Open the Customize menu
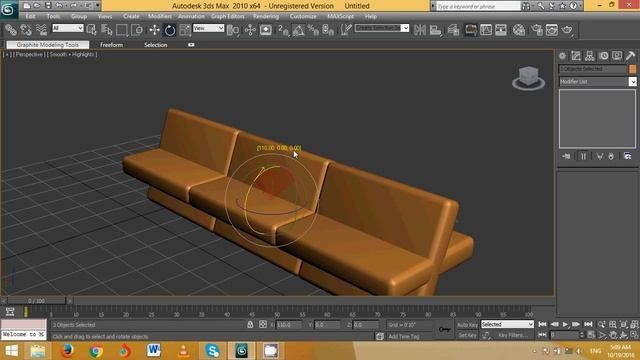640x360 pixels. (303, 16)
